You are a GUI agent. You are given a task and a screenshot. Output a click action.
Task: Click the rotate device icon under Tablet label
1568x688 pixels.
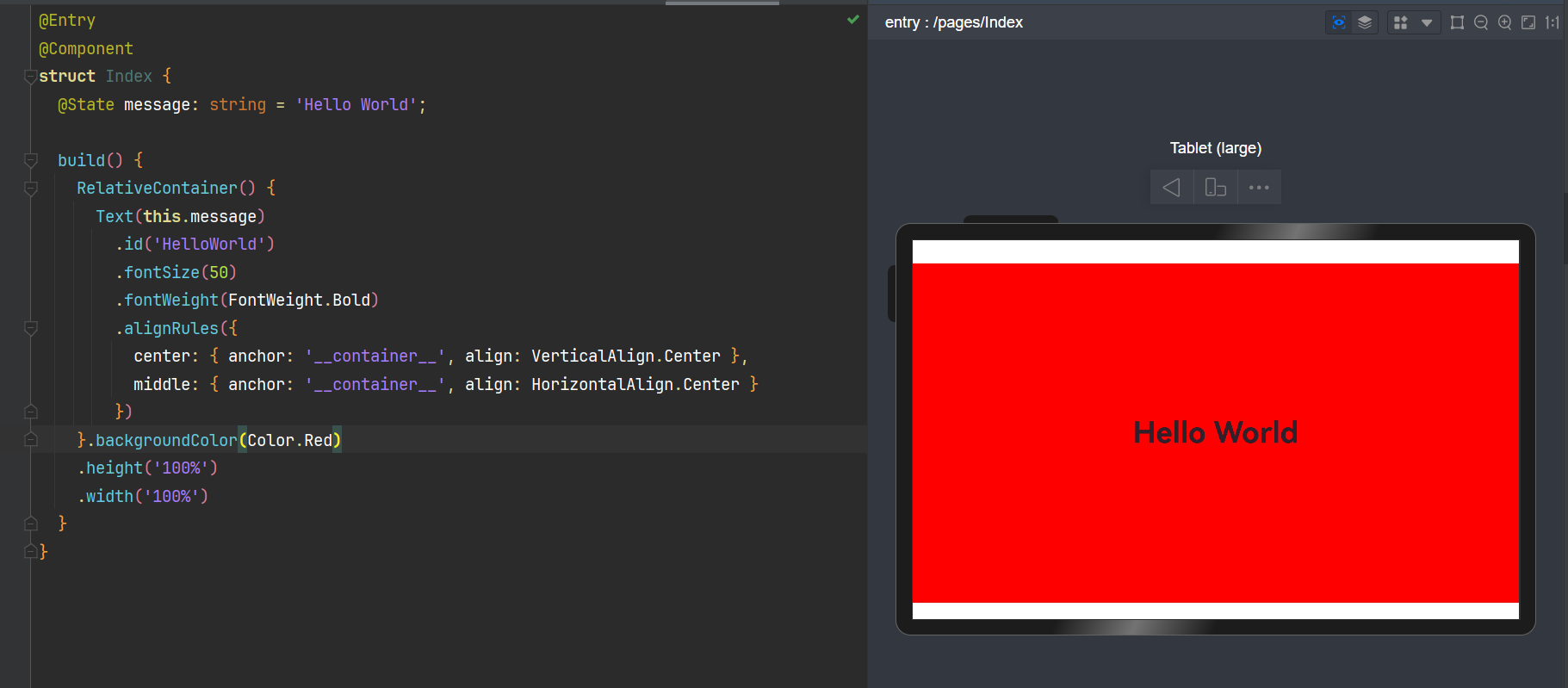coord(1215,187)
